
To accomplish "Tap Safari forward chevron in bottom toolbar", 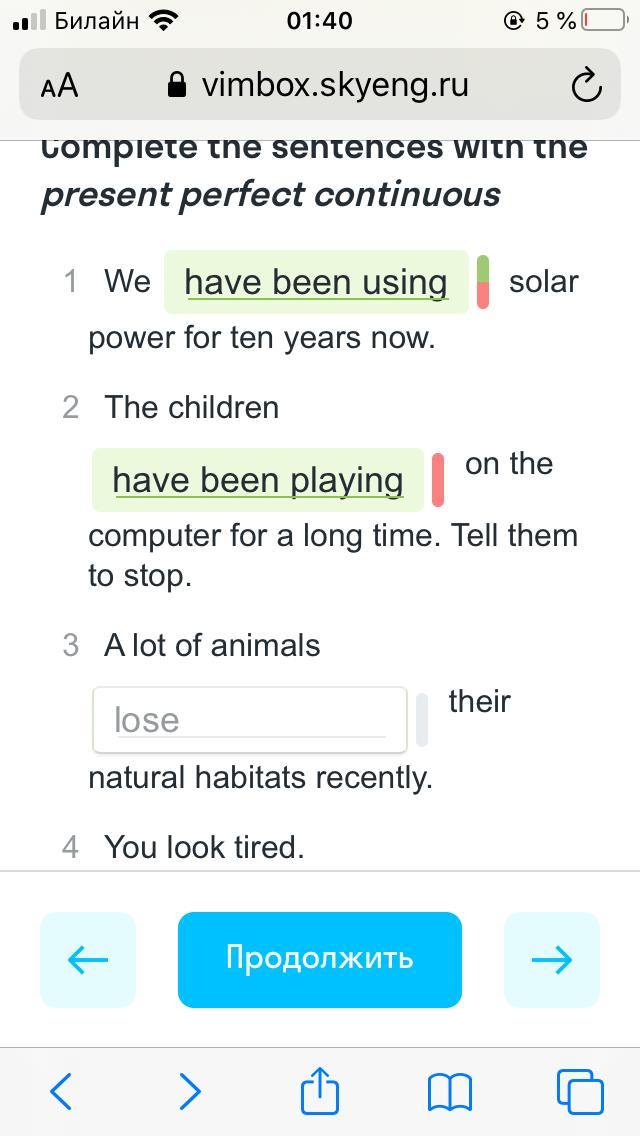I will pyautogui.click(x=190, y=1091).
